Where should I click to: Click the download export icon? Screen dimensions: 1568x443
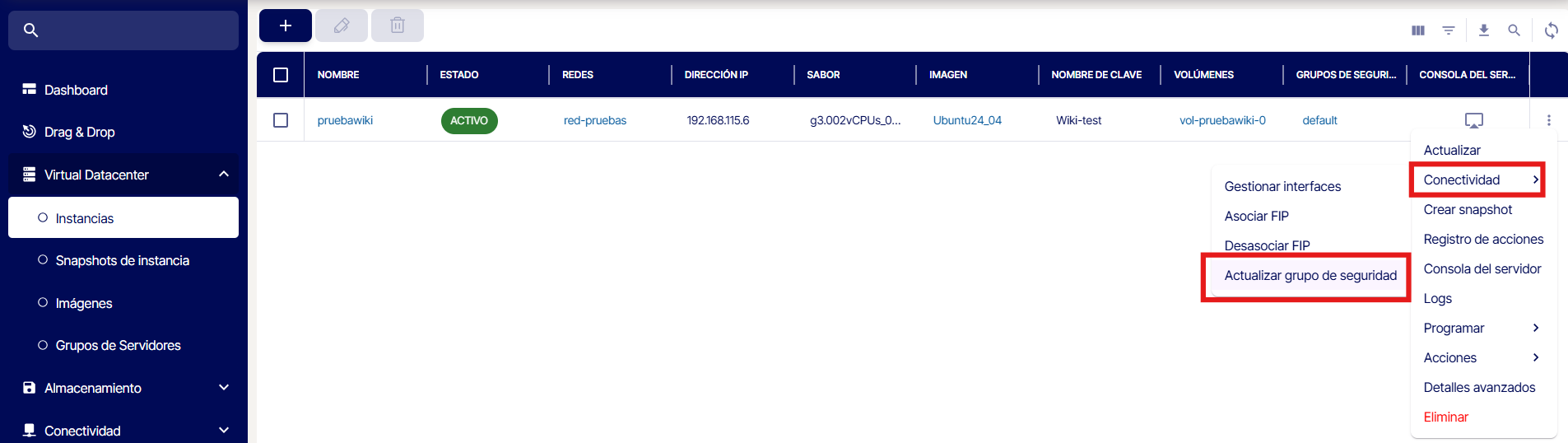click(1483, 30)
